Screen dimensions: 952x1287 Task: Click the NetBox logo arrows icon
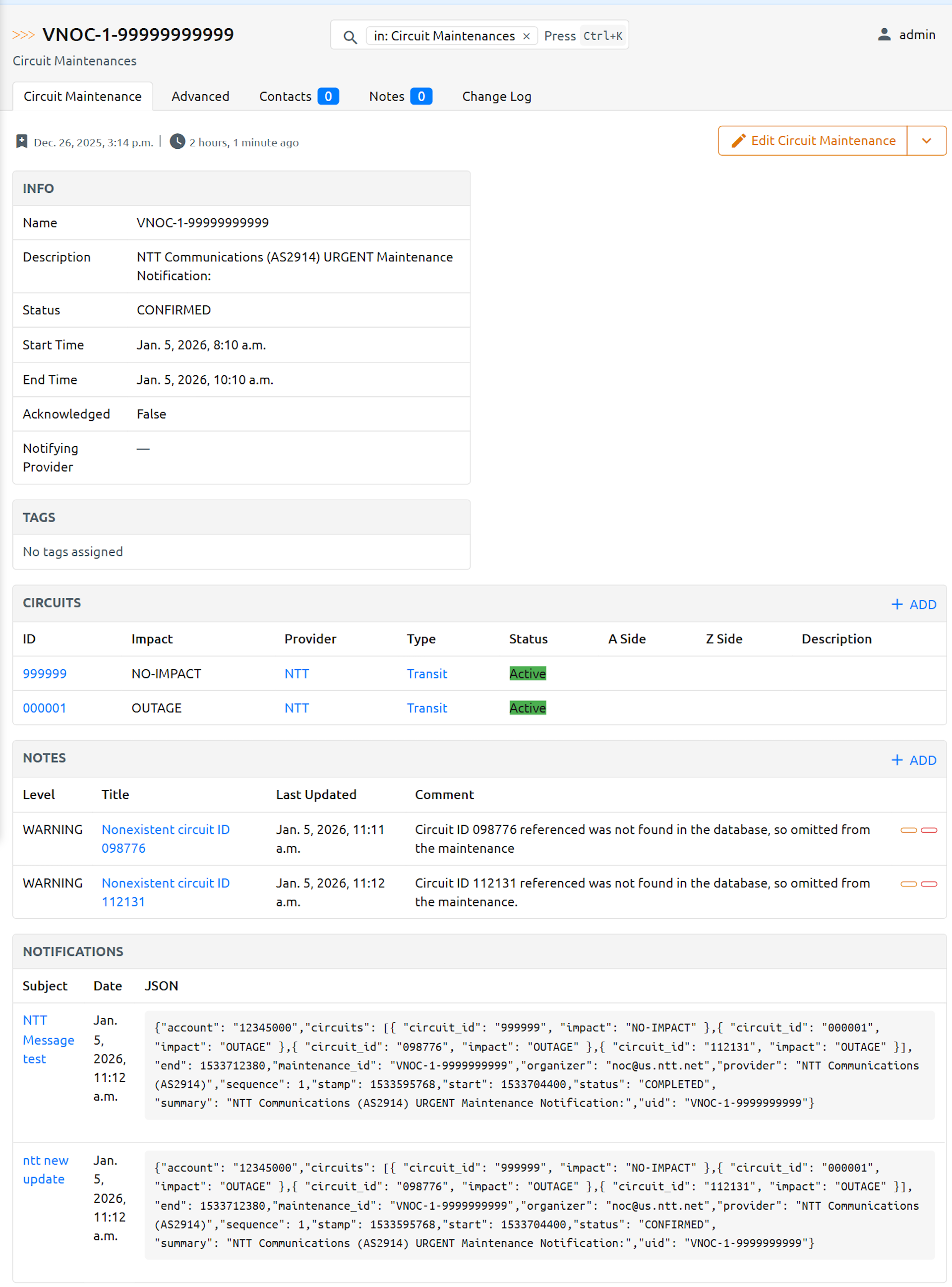click(x=24, y=35)
